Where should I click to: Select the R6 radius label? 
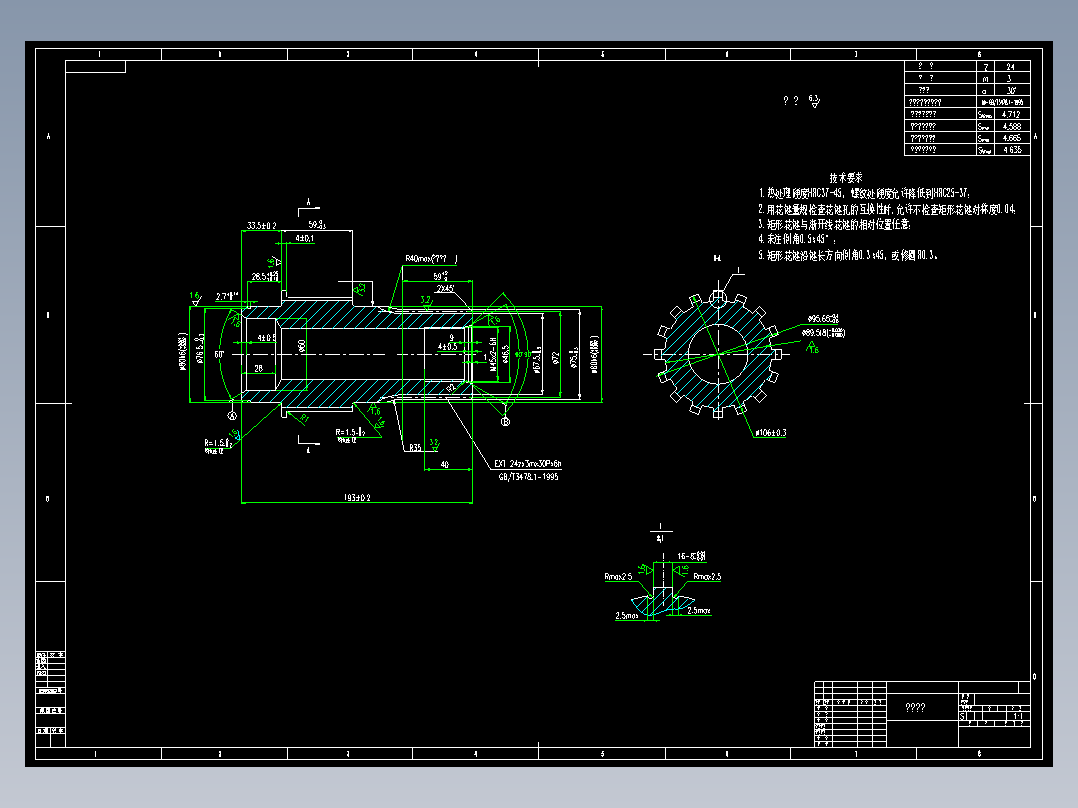(494, 320)
